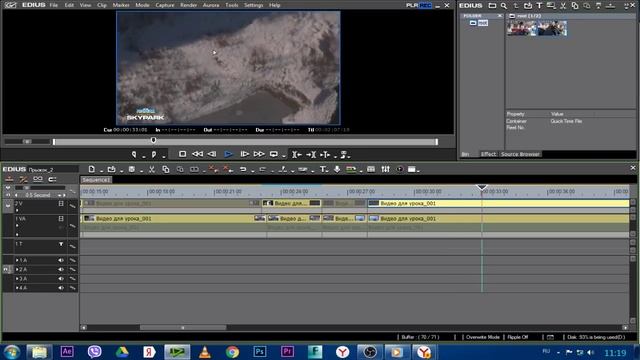
Task: Open the loop playback dropdown arrow
Action: (x=284, y=156)
